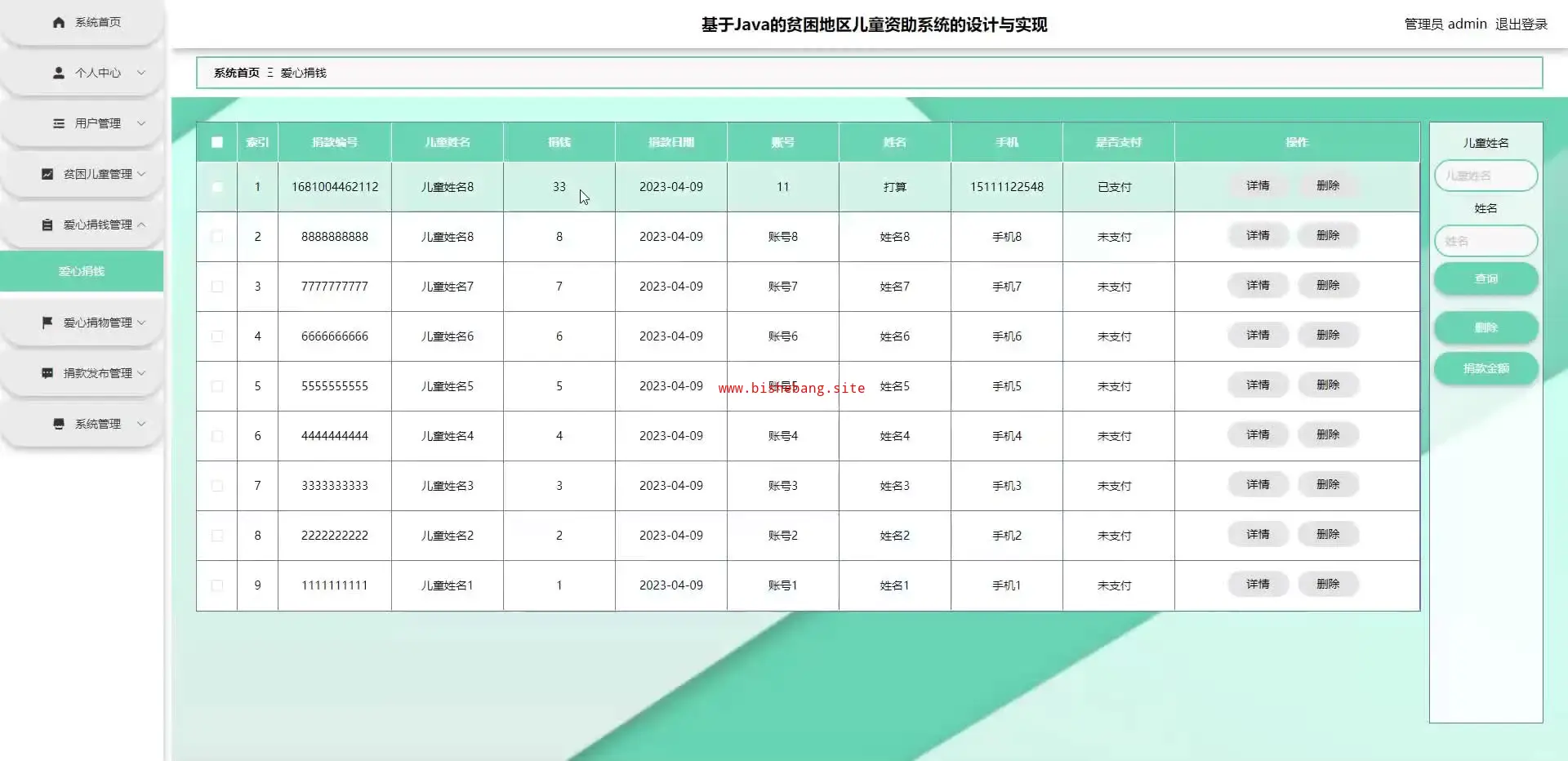Click the 捐款金额 button
The height and width of the screenshot is (761, 1568).
tap(1486, 368)
